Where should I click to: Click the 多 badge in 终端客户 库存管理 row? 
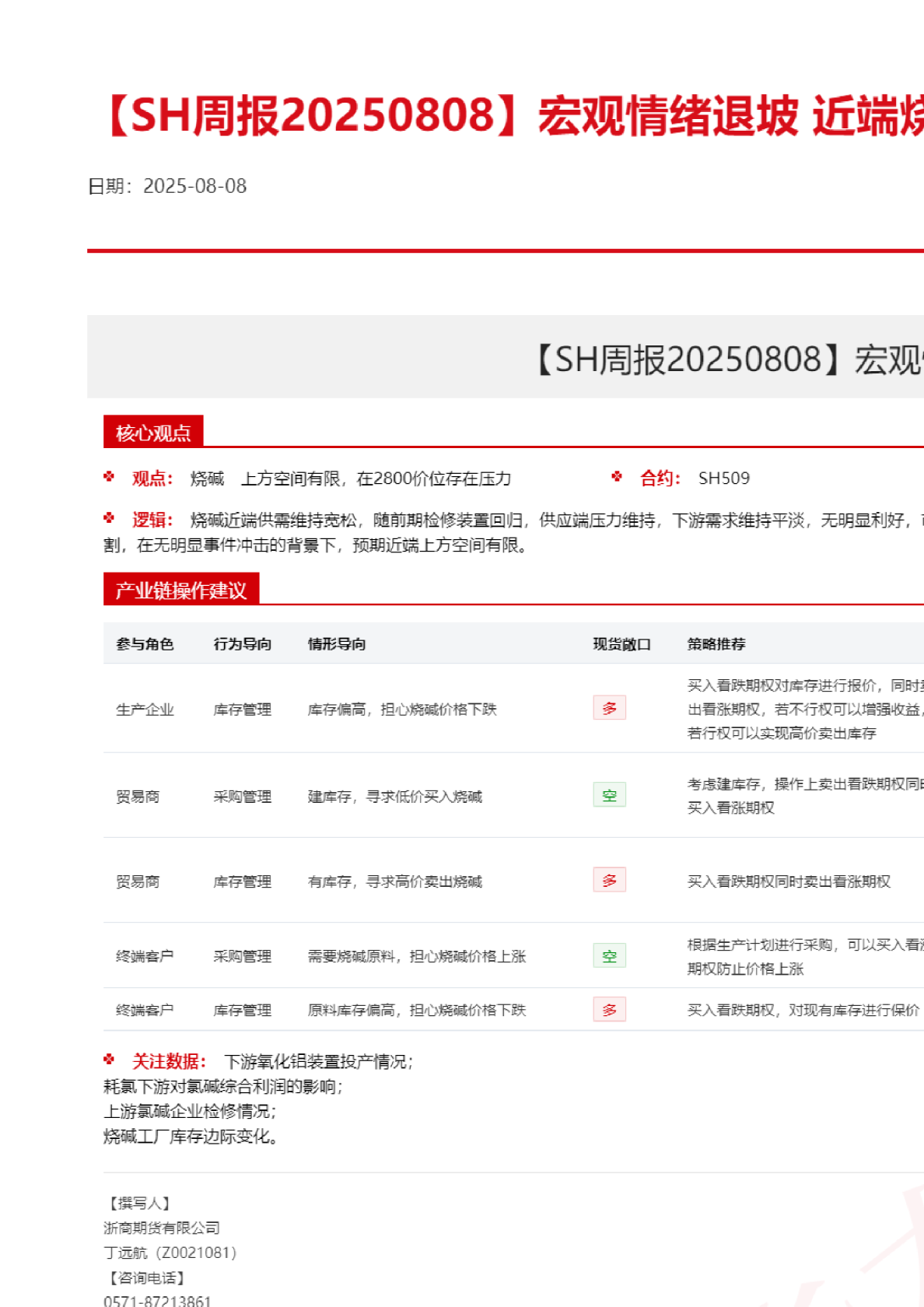point(609,1010)
